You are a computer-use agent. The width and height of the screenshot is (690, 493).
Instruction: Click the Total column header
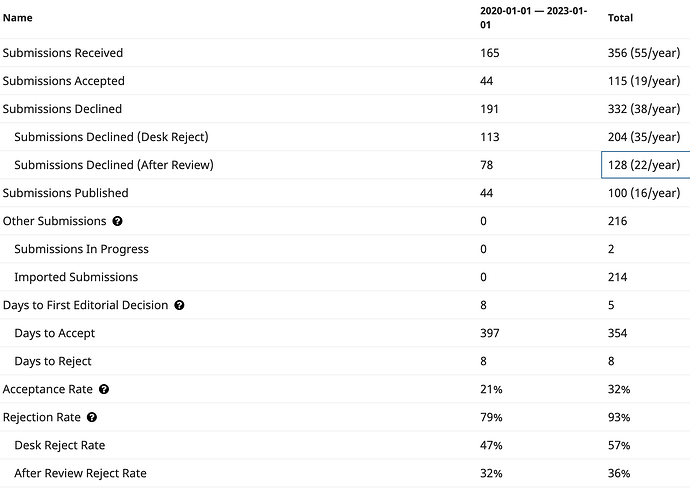point(620,18)
